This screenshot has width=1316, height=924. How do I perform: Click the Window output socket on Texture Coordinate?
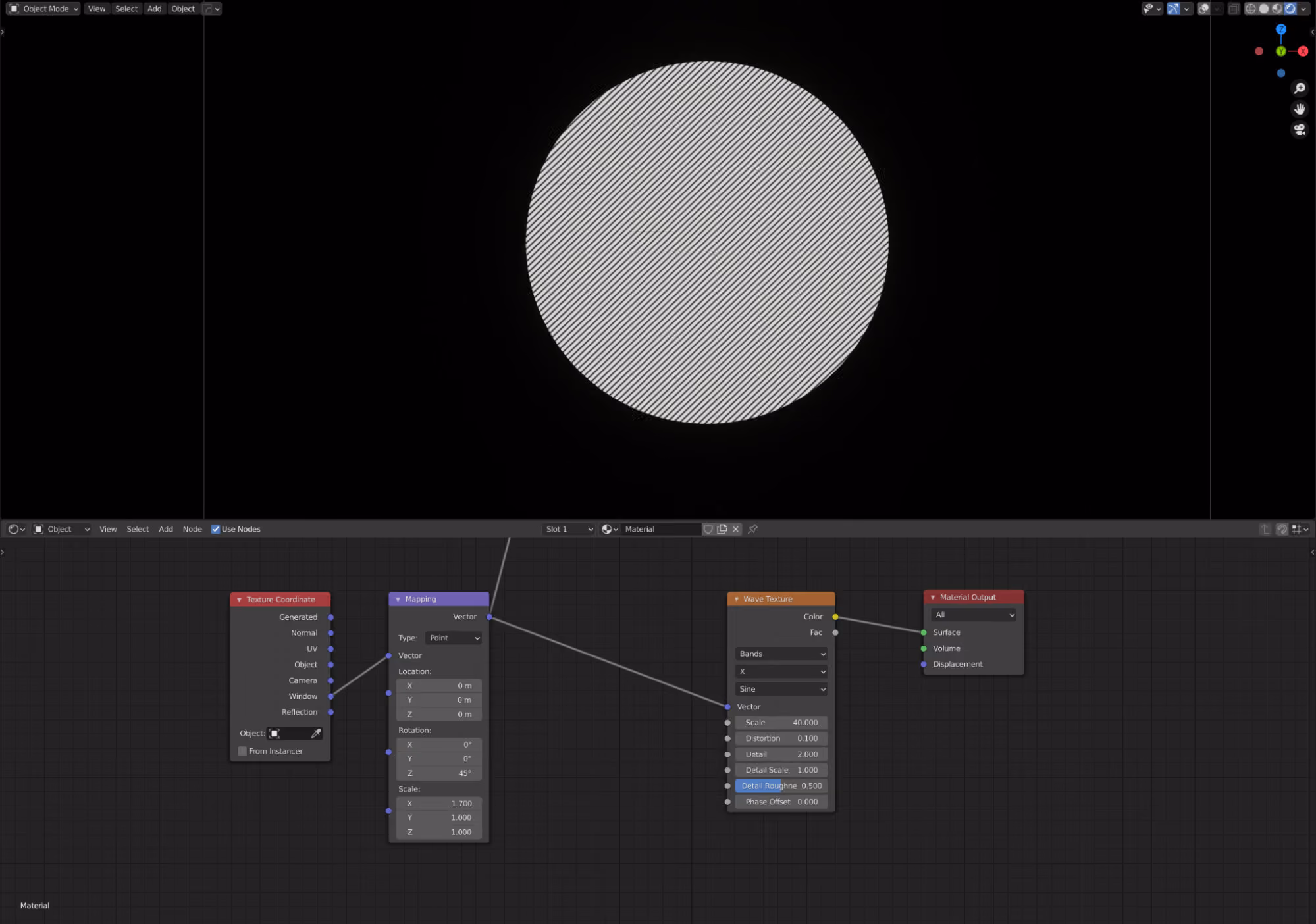(x=330, y=696)
